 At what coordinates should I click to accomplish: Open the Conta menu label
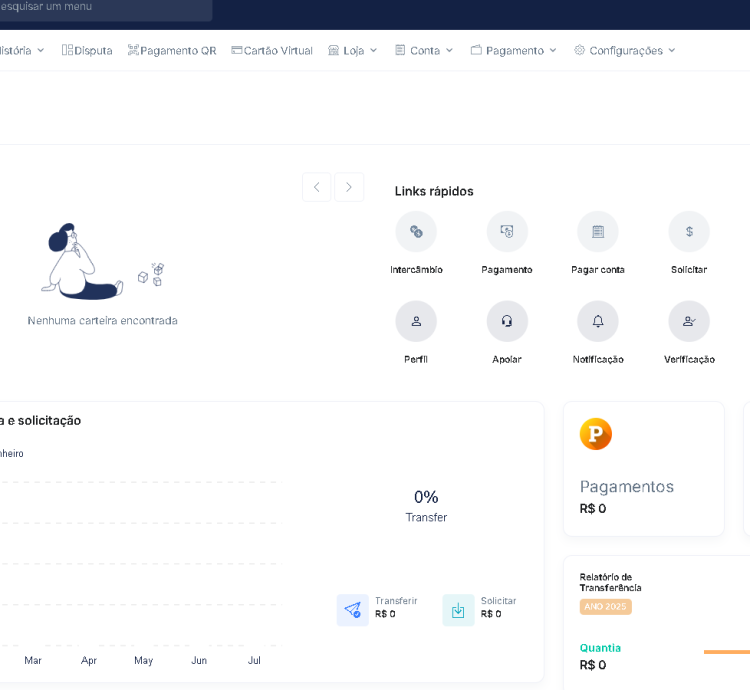pyautogui.click(x=425, y=51)
